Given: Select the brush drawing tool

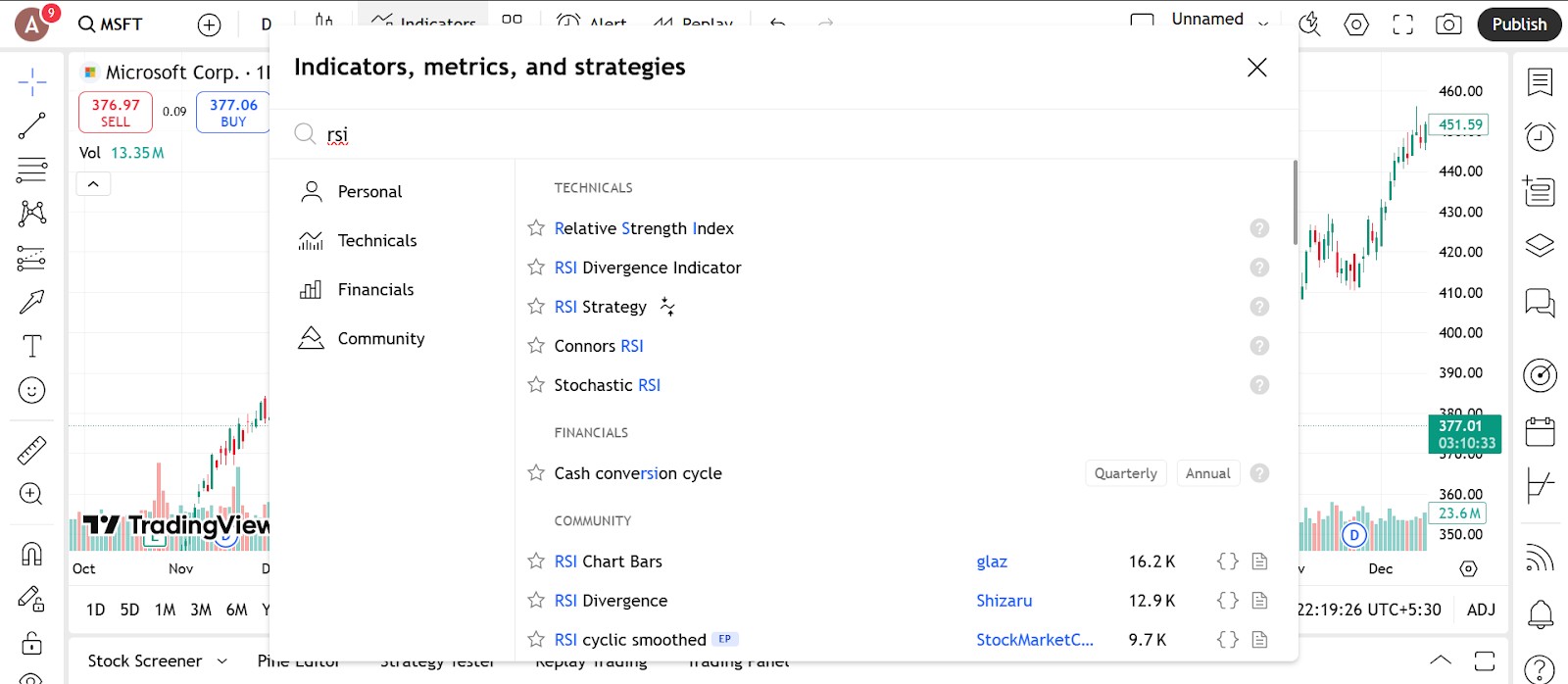Looking at the screenshot, I should click(x=32, y=302).
